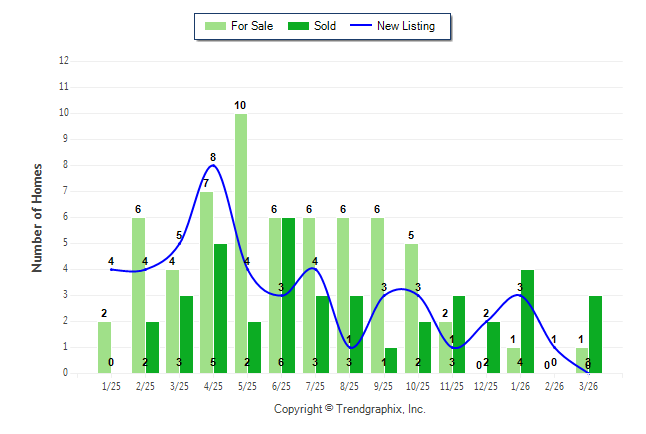Click the 3/26 x-axis label
Viewport: 646px width, 434px height.
point(589,385)
